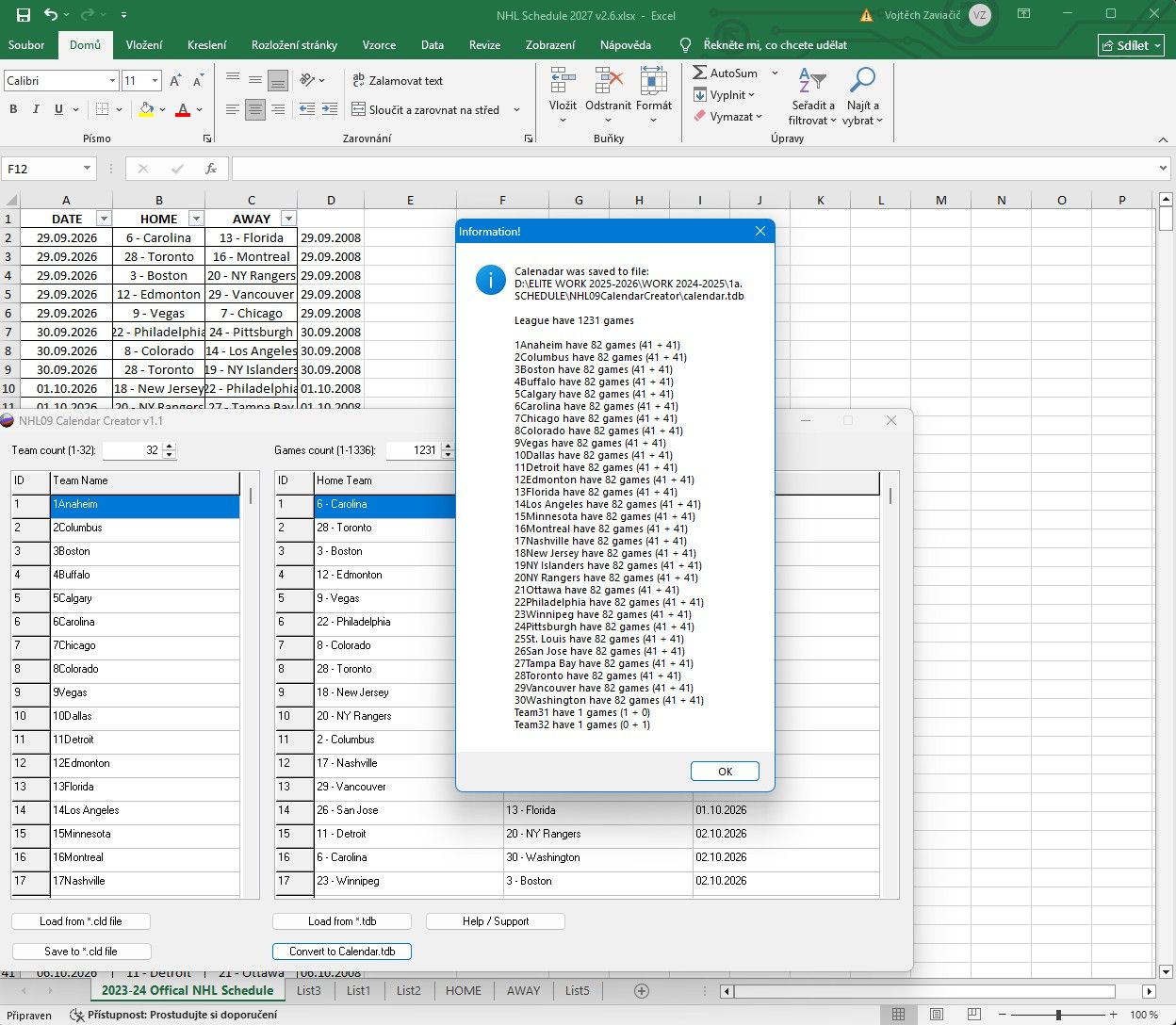Expand the merge and center options arrow
This screenshot has width=1176, height=1025.
point(516,110)
